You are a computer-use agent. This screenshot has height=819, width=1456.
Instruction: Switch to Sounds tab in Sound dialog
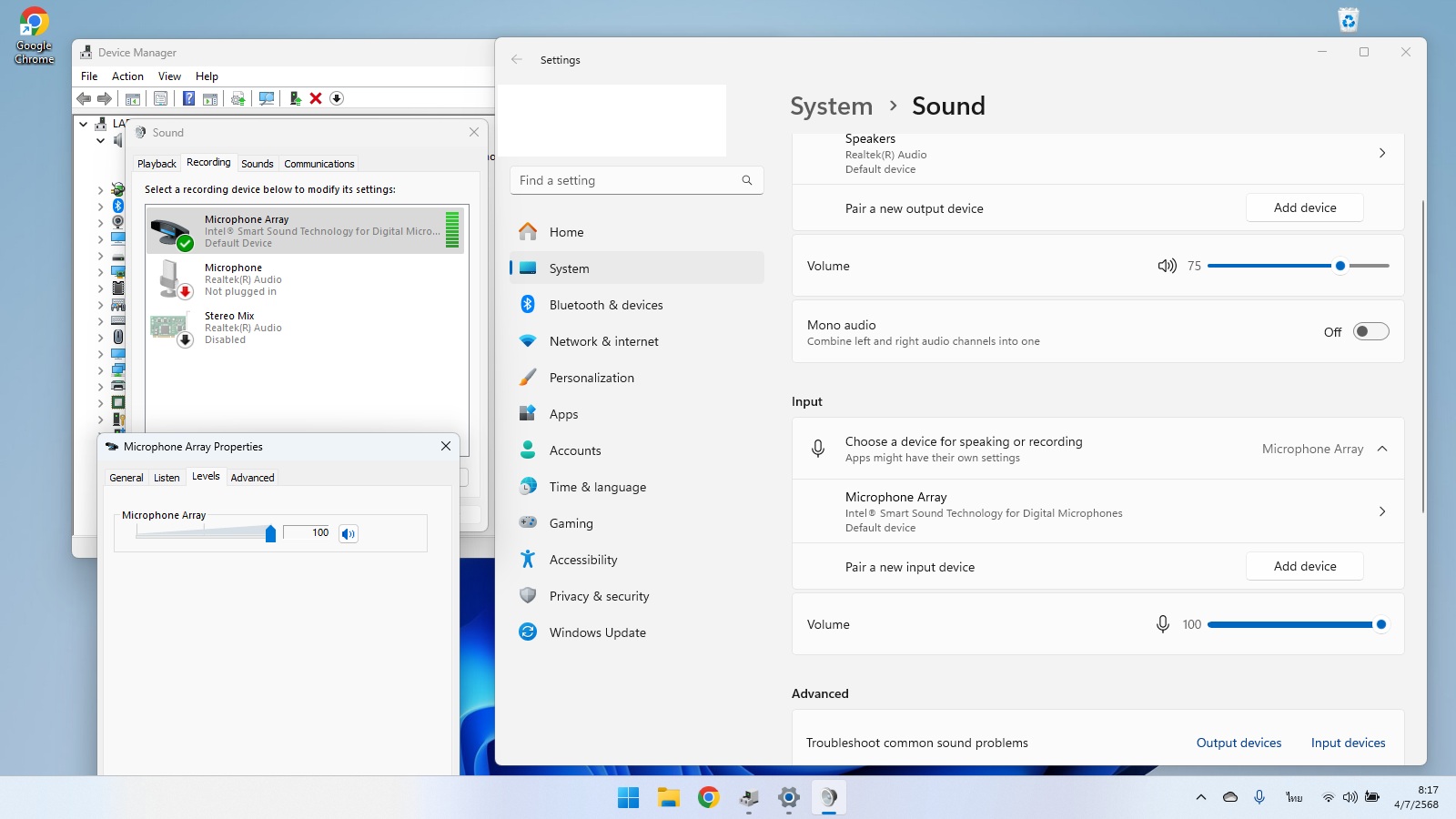click(x=258, y=164)
